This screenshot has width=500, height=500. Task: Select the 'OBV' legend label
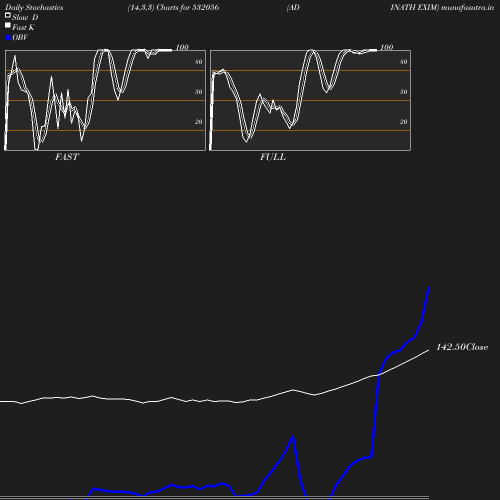pyautogui.click(x=20, y=37)
